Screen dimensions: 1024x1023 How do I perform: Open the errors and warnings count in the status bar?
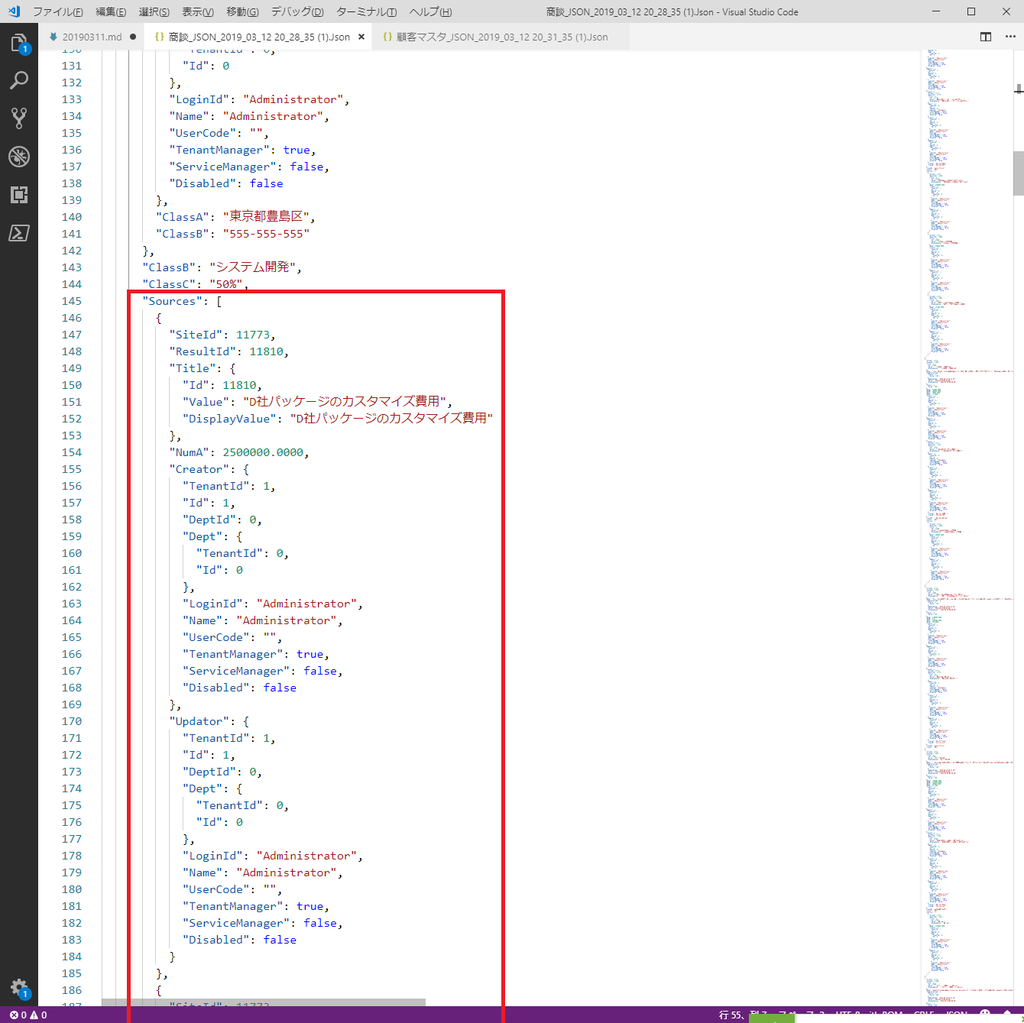(28, 1015)
